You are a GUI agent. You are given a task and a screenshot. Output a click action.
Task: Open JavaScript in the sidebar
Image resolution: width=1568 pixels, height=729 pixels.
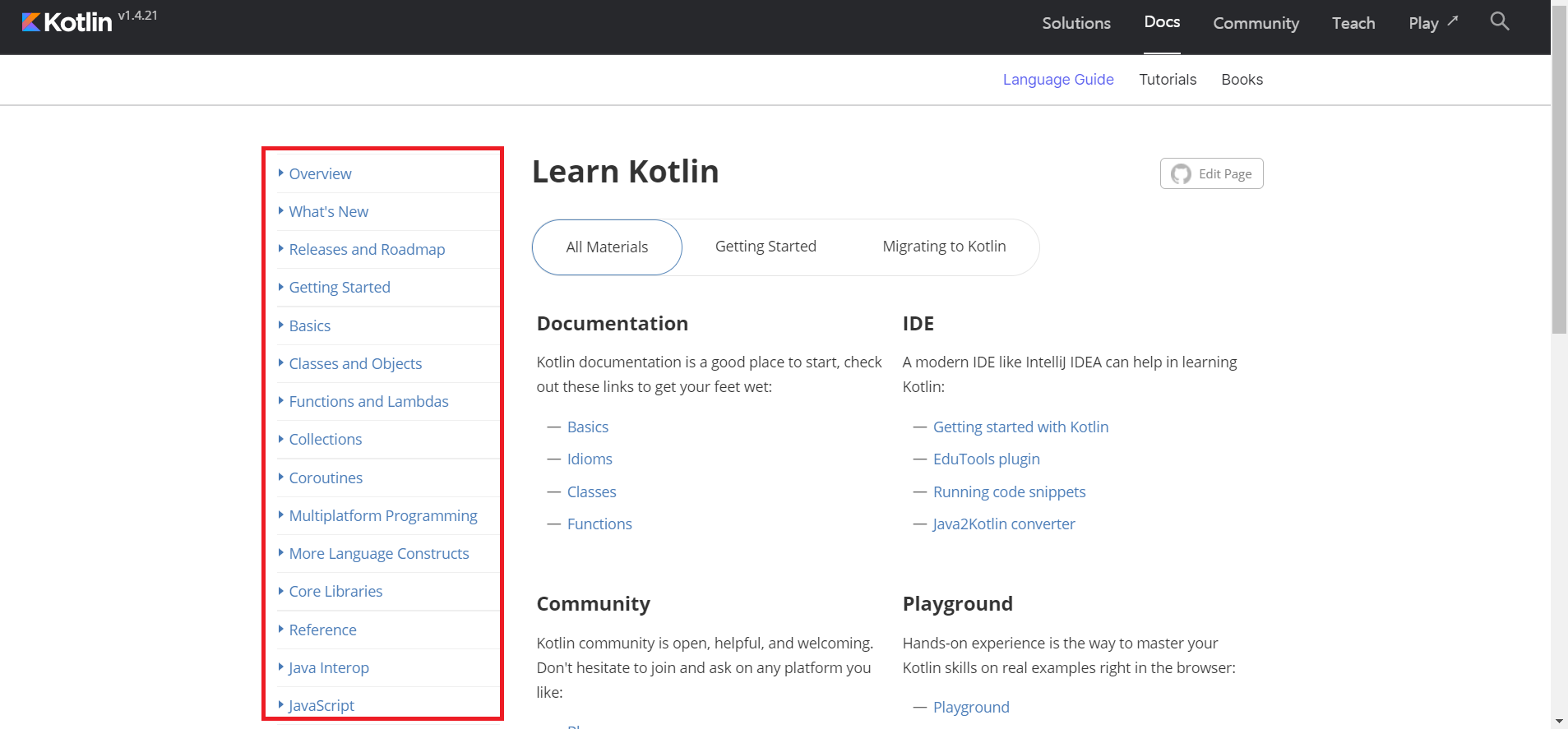click(x=321, y=705)
